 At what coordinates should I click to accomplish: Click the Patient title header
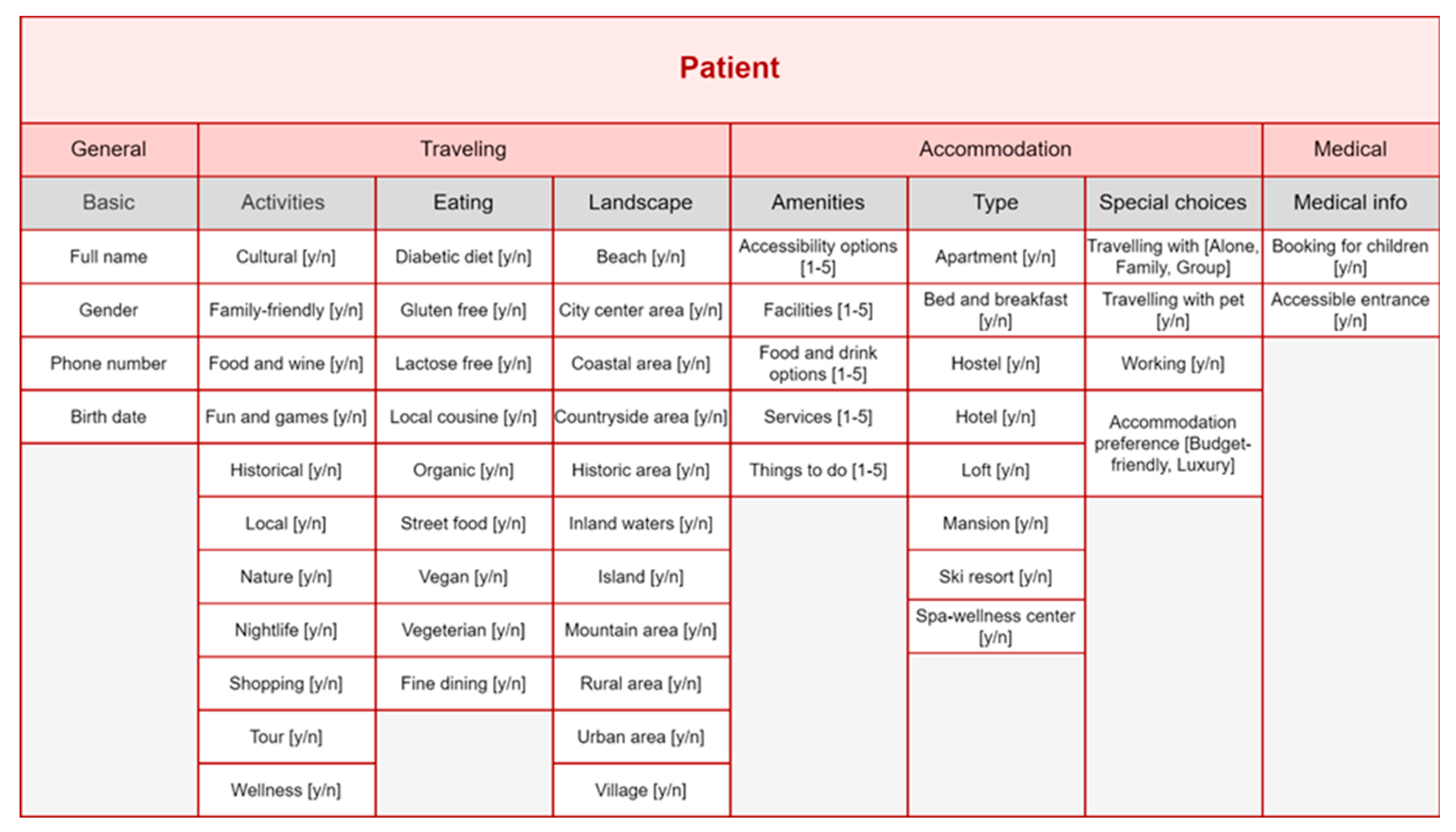tap(729, 68)
